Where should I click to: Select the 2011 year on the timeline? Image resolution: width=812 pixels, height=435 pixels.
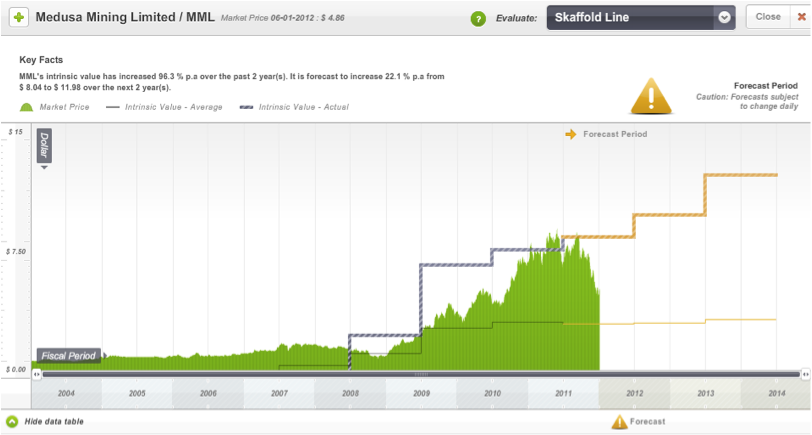pos(563,394)
